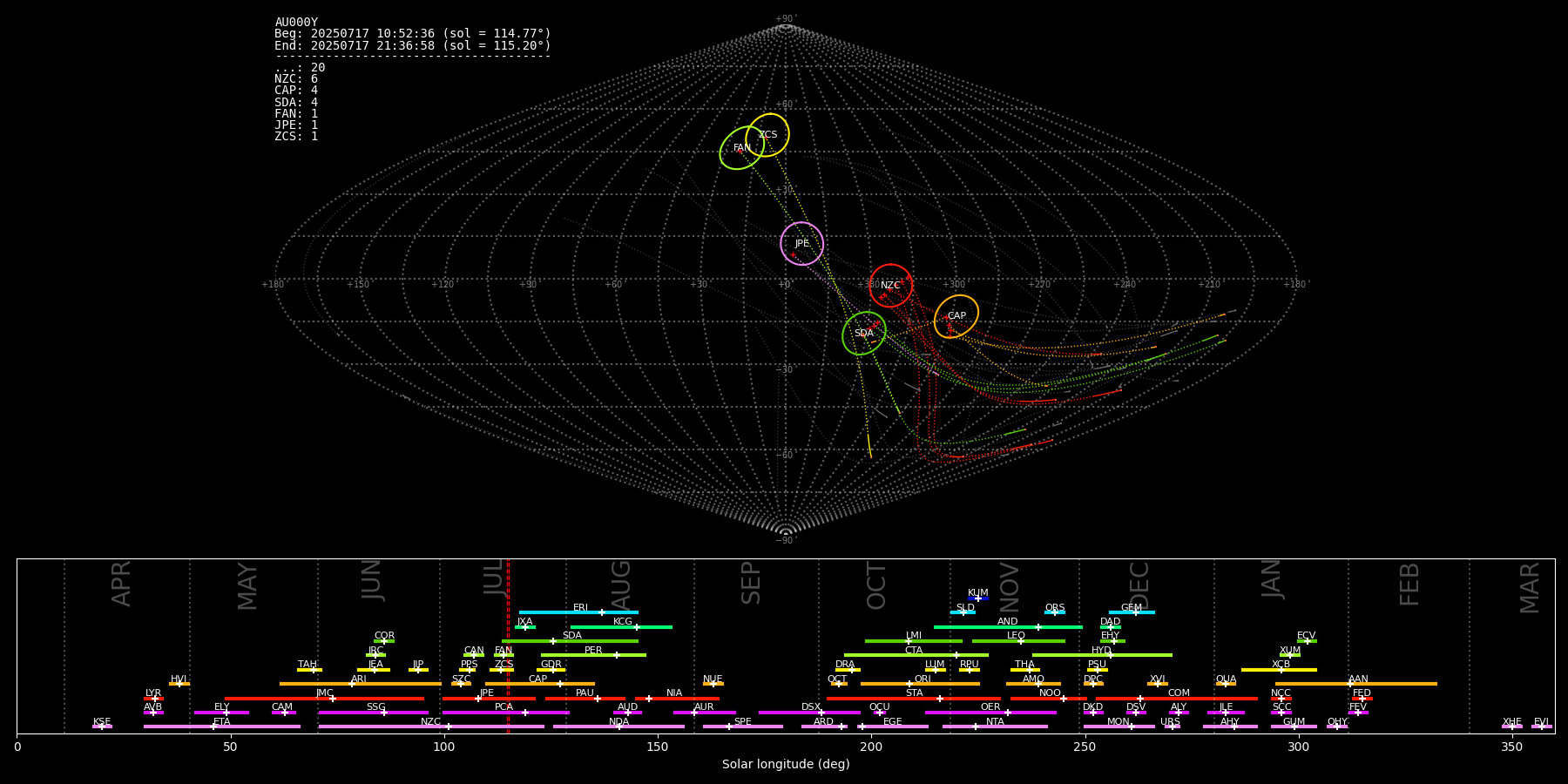The width and height of the screenshot is (1568, 784).
Task: Click the PCA shower bar
Action: (x=505, y=713)
